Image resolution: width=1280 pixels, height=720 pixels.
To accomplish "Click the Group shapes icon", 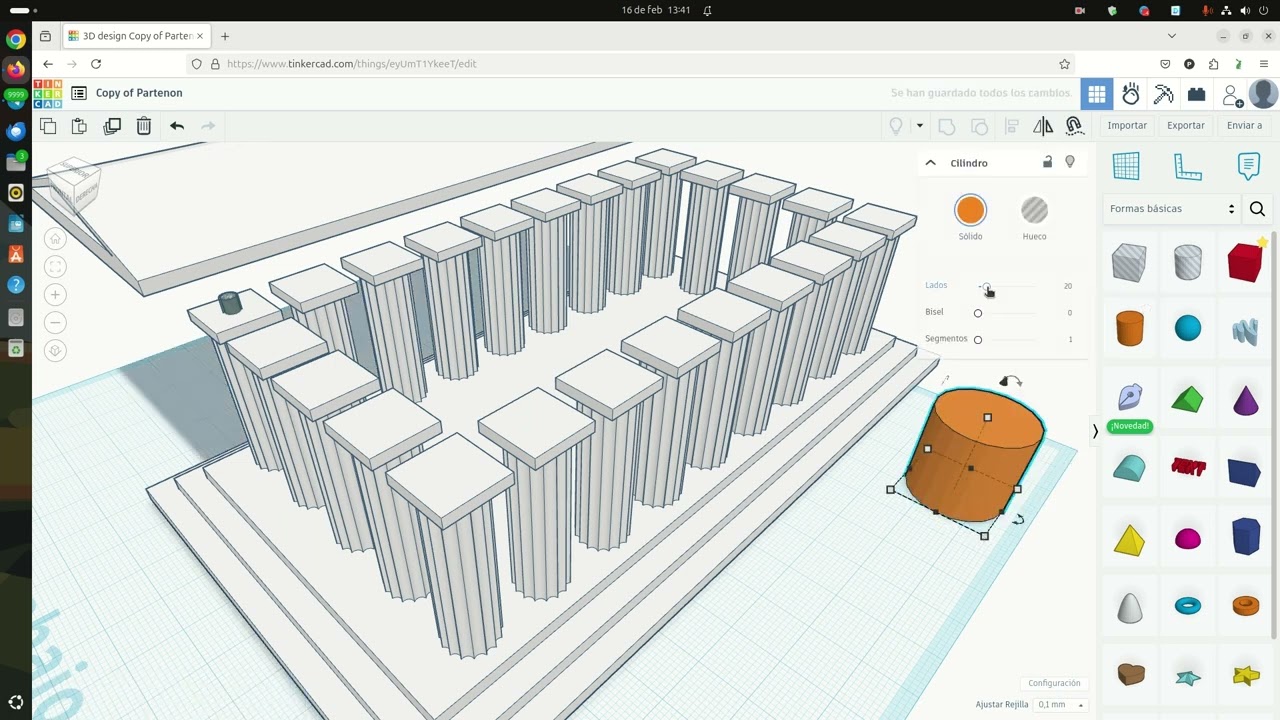I will [x=946, y=126].
